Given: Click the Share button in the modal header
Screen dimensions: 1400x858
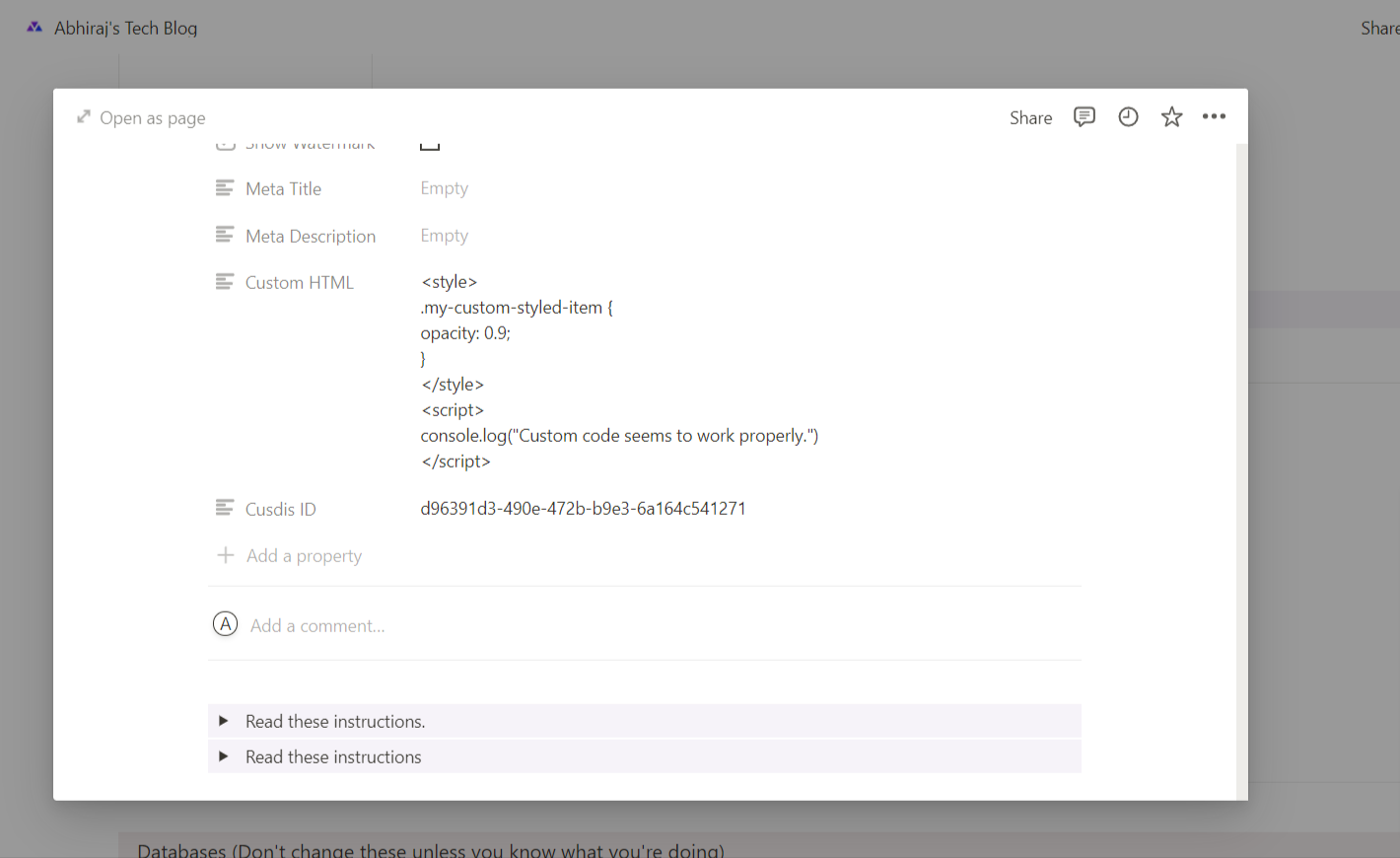Looking at the screenshot, I should coord(1030,118).
